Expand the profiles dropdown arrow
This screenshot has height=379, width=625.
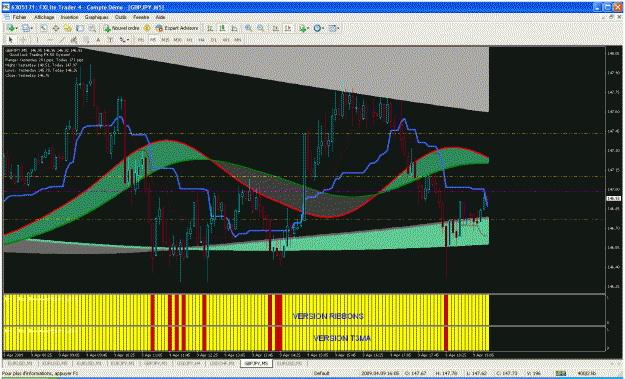point(31,28)
